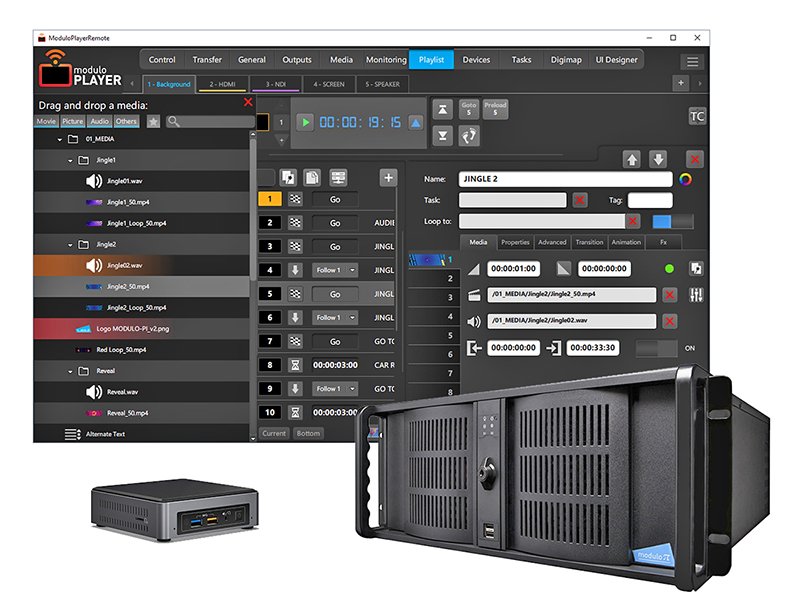The width and height of the screenshot is (800, 607).
Task: Trigger the green Play button in the timecode bar
Action: (x=304, y=122)
